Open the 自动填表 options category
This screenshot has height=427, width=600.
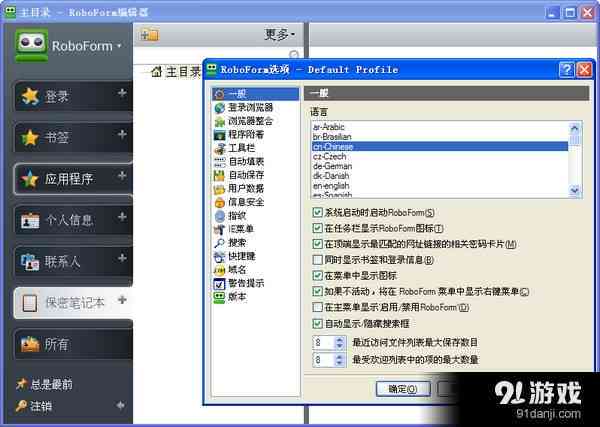tap(239, 161)
